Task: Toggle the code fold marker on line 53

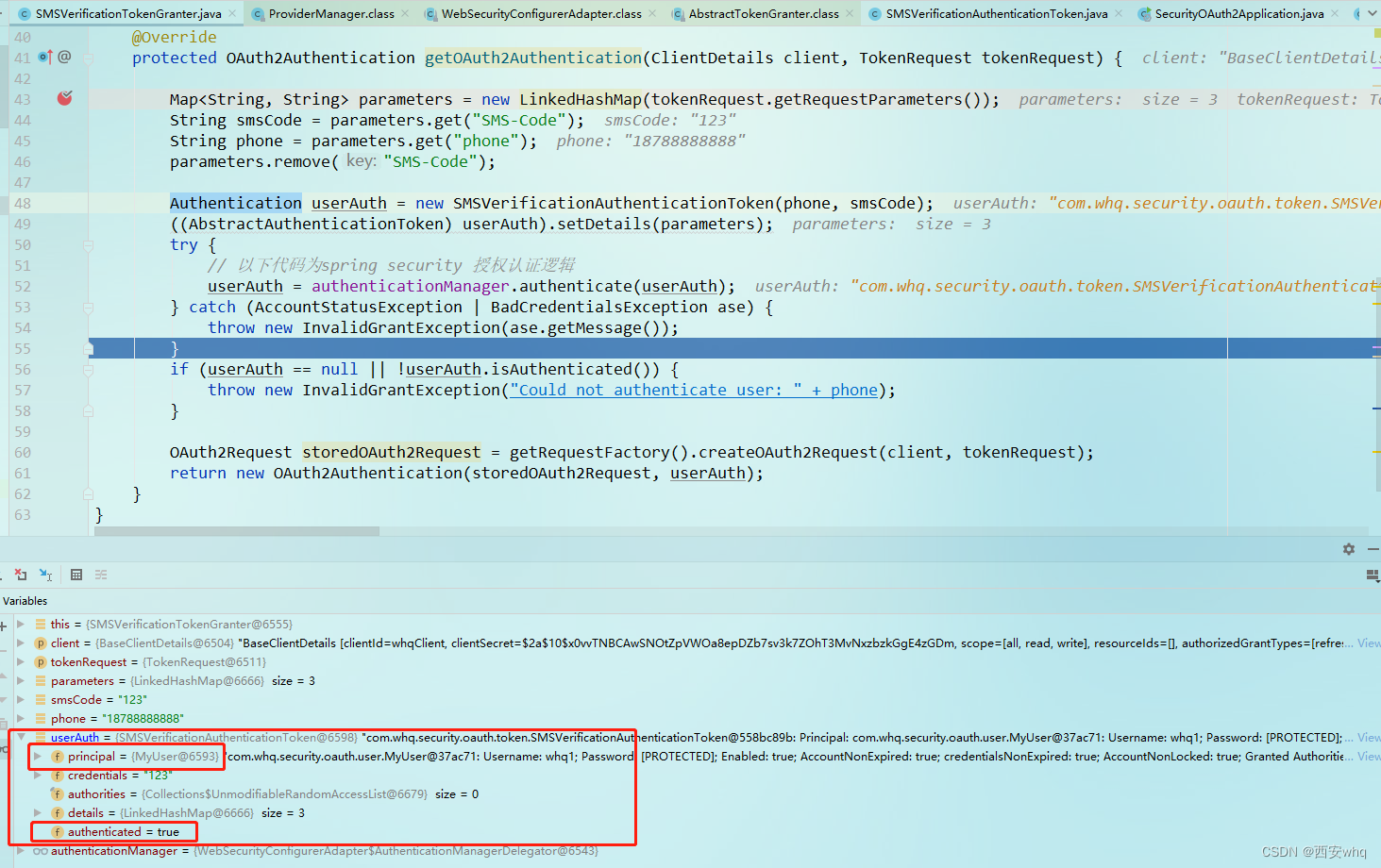Action: click(x=88, y=308)
